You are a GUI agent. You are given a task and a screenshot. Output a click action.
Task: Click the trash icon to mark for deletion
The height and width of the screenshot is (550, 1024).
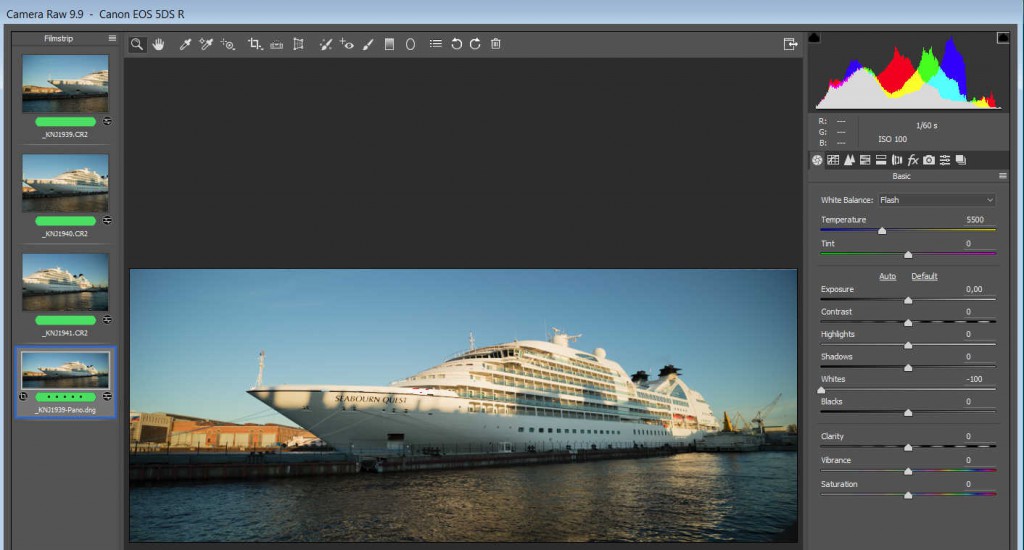point(496,44)
